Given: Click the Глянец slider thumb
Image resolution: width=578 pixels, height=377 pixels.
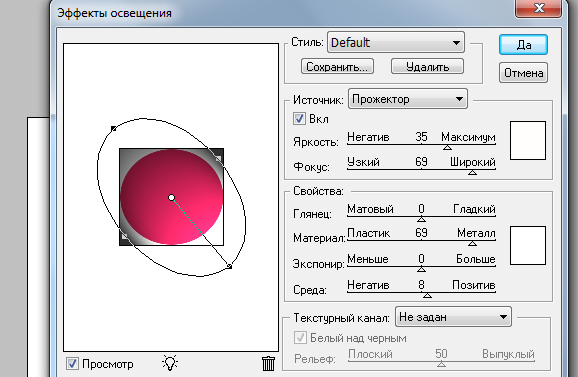Looking at the screenshot, I should (x=421, y=219).
